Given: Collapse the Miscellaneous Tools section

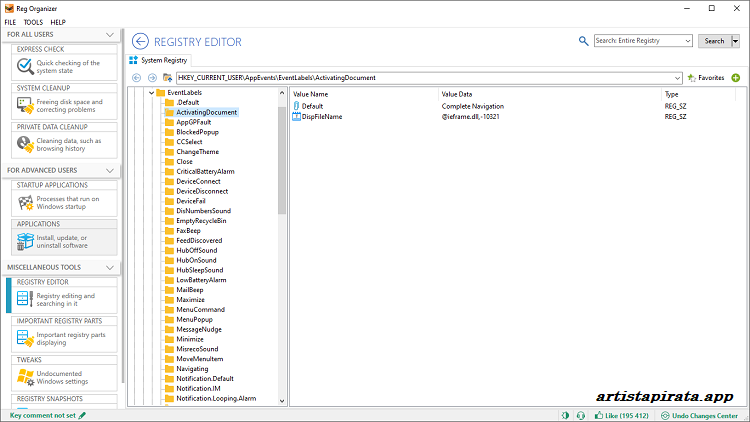Looking at the screenshot, I should click(110, 267).
